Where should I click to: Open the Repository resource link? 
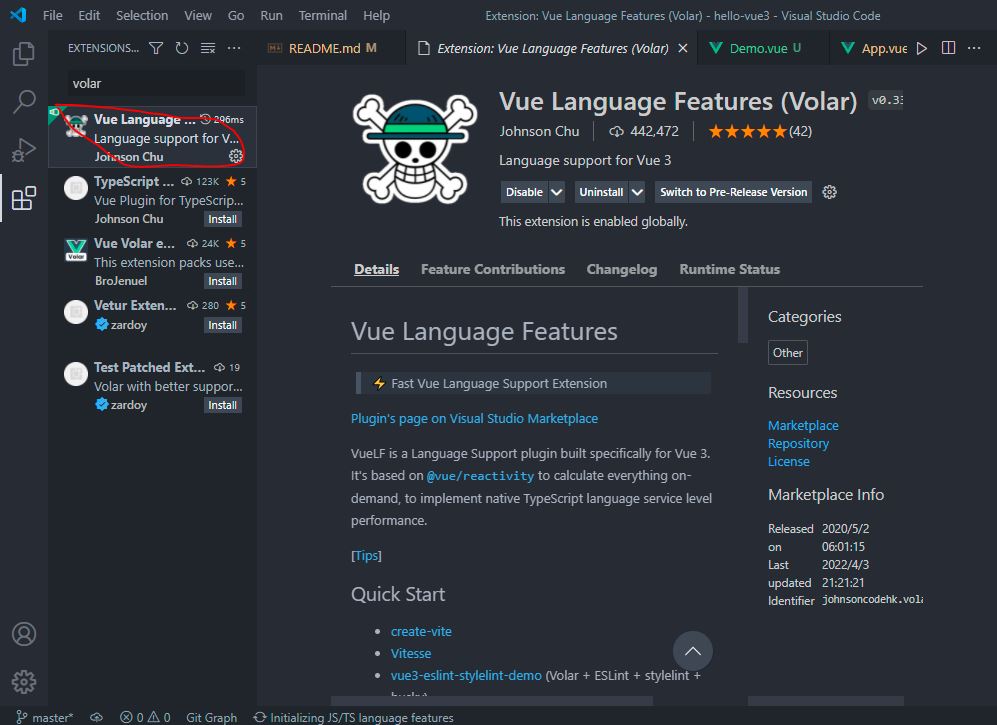point(798,443)
